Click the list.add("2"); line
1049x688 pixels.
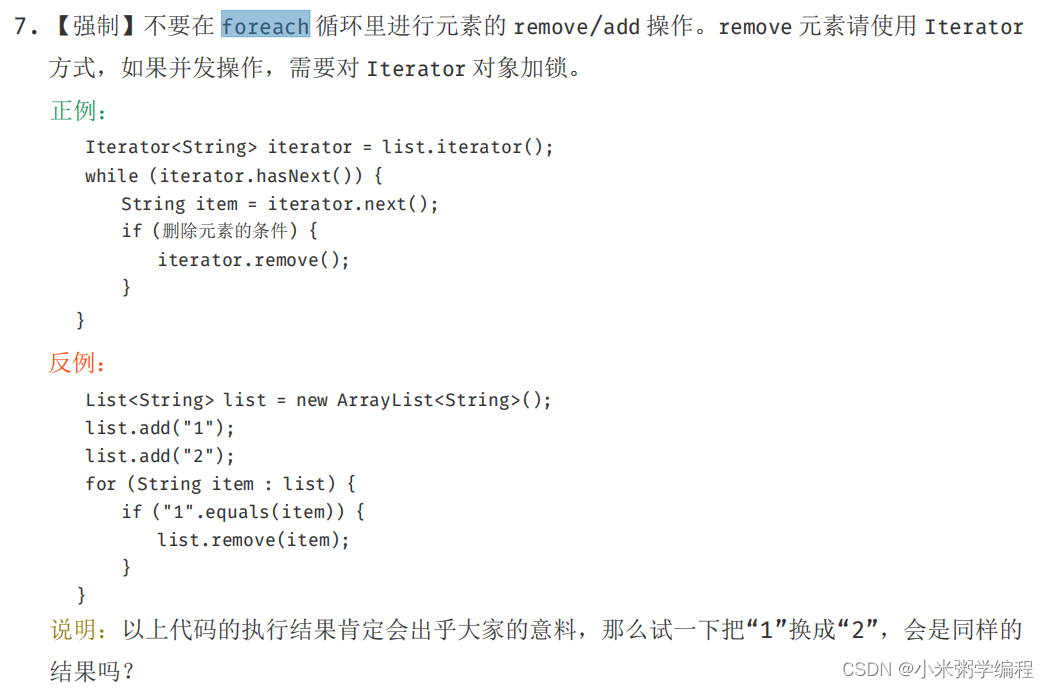point(160,456)
